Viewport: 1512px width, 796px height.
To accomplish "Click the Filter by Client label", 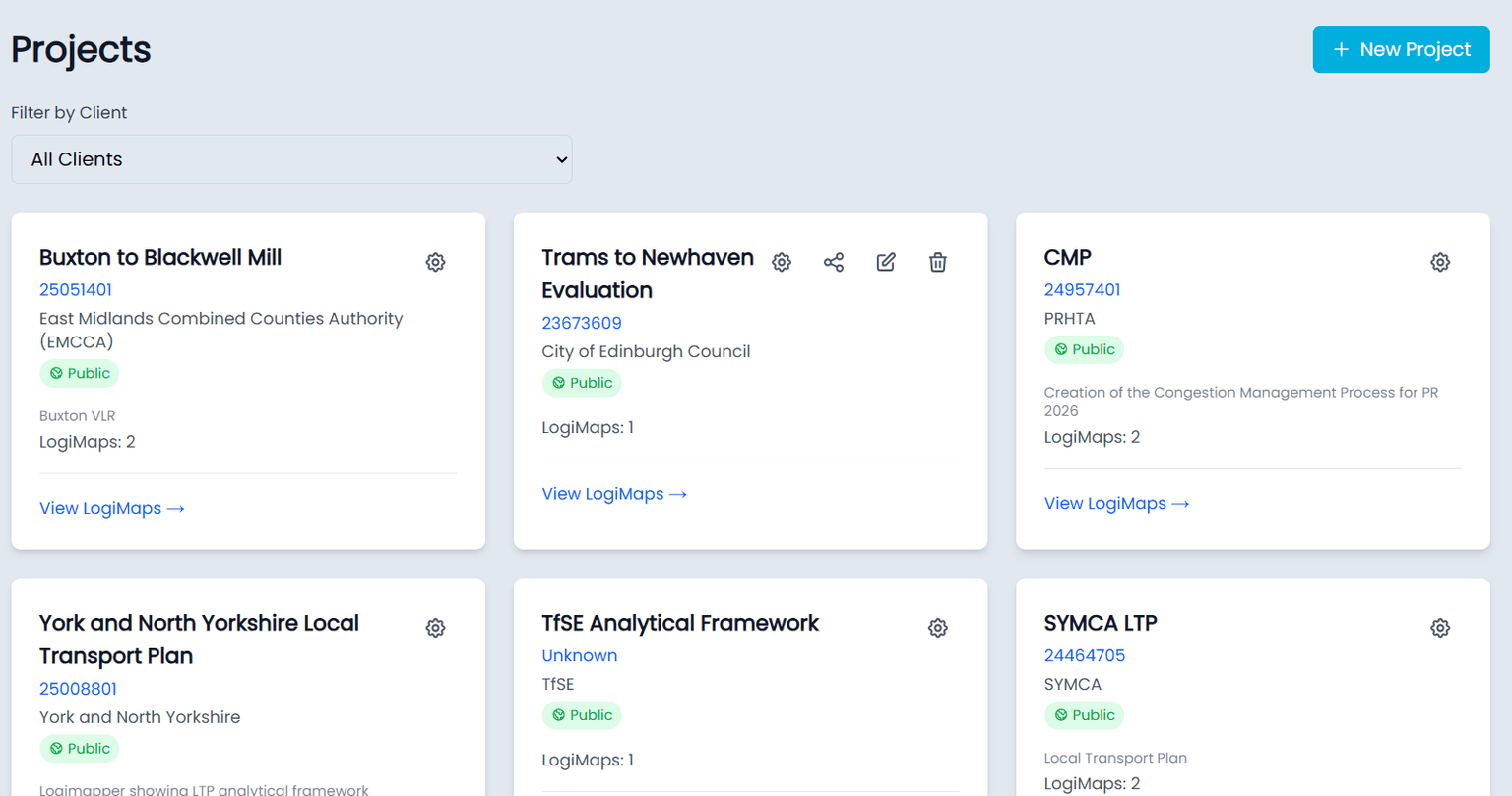I will [69, 112].
